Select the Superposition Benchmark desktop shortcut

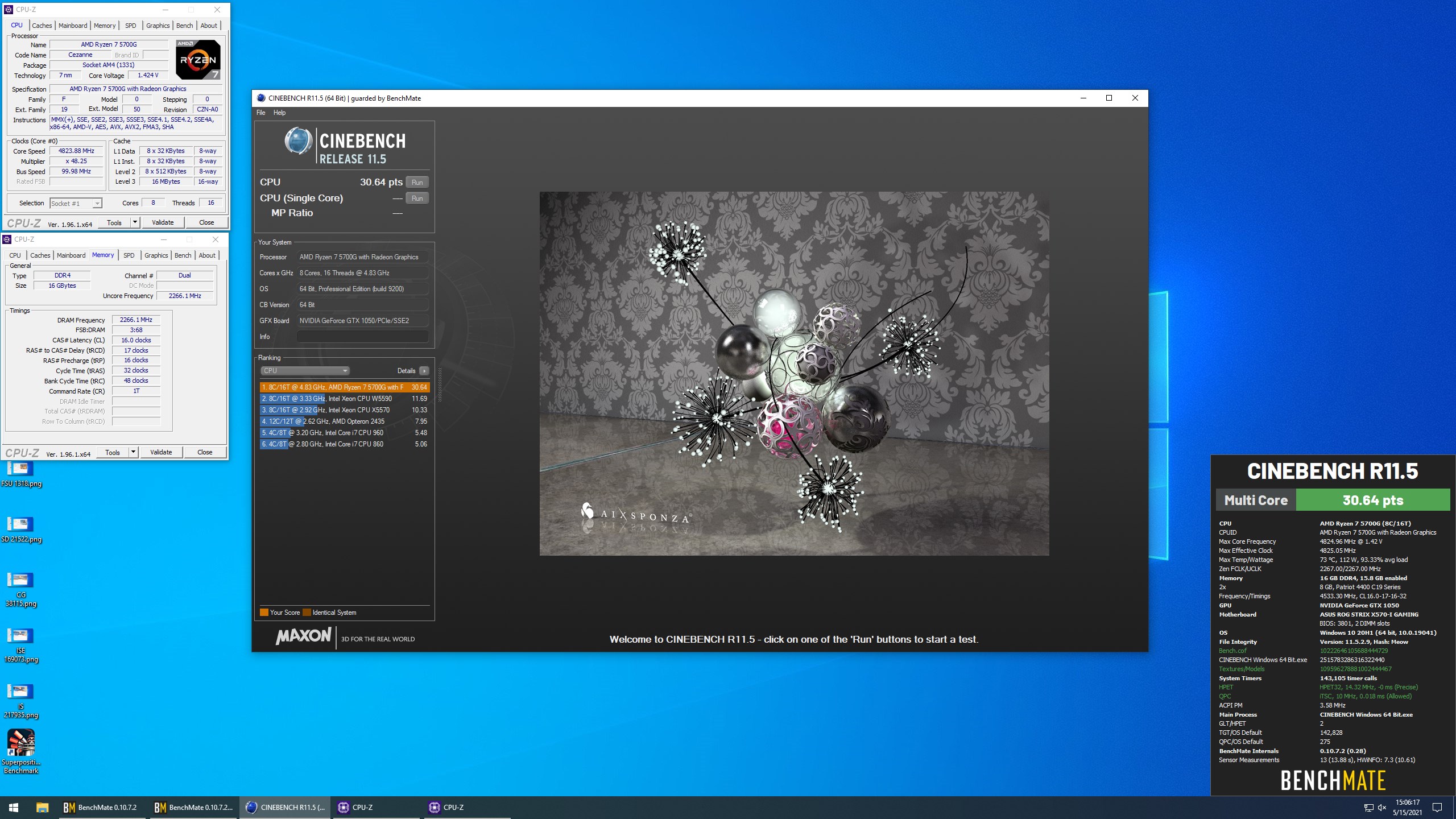point(20,751)
